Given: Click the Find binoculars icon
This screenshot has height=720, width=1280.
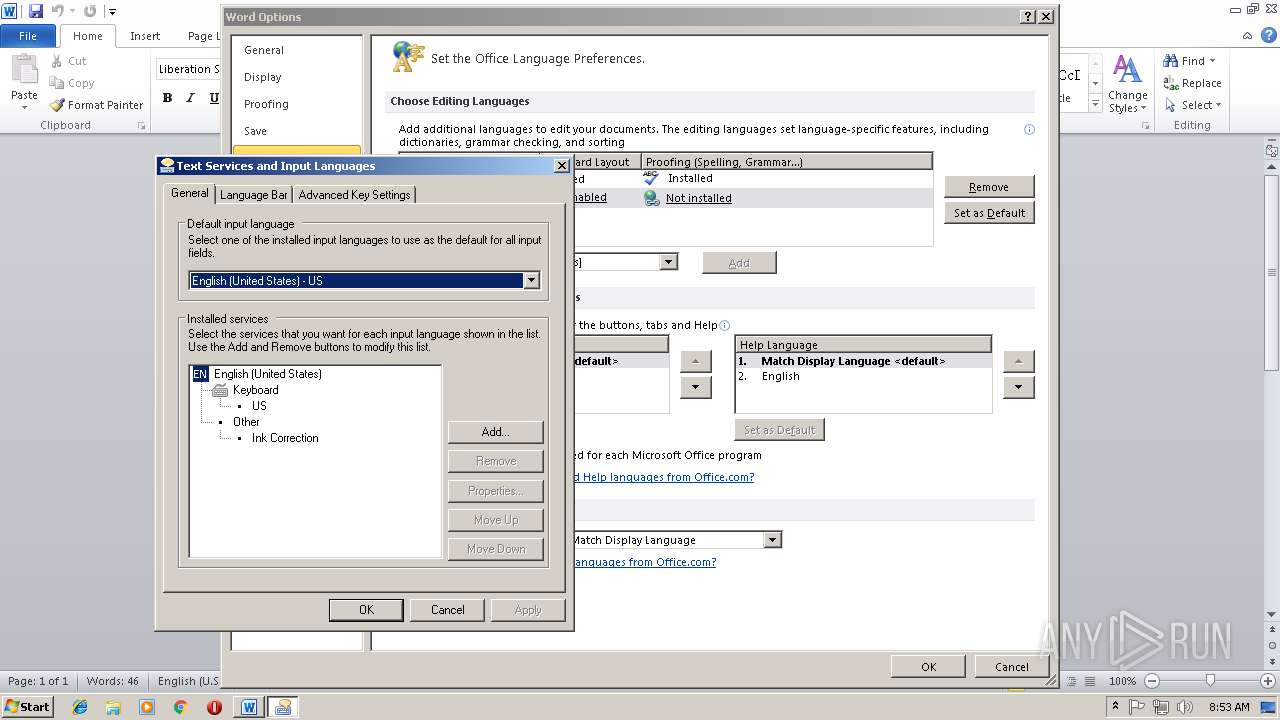Looking at the screenshot, I should coord(1170,61).
